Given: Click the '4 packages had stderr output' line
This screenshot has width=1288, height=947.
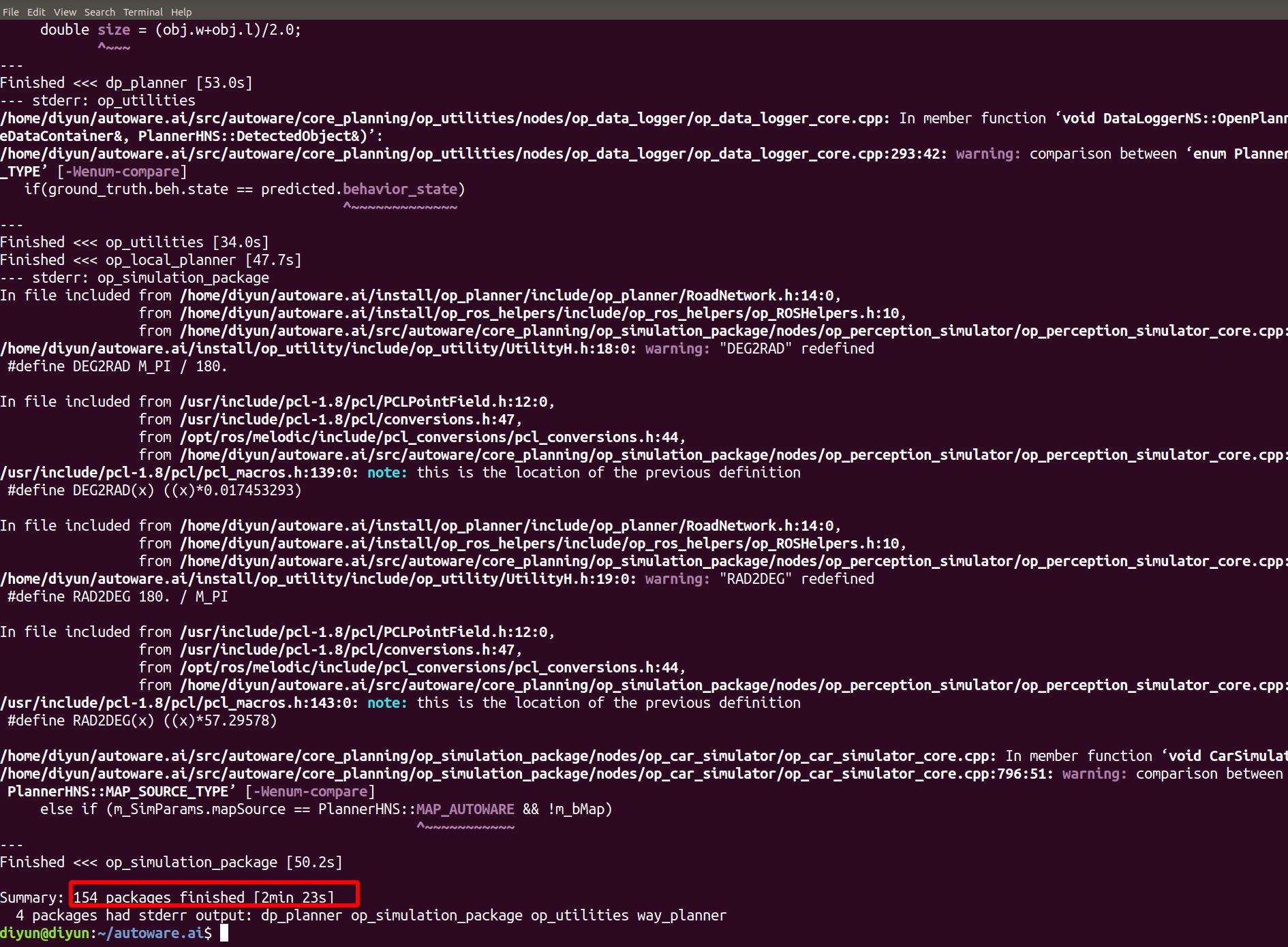Looking at the screenshot, I should (371, 916).
